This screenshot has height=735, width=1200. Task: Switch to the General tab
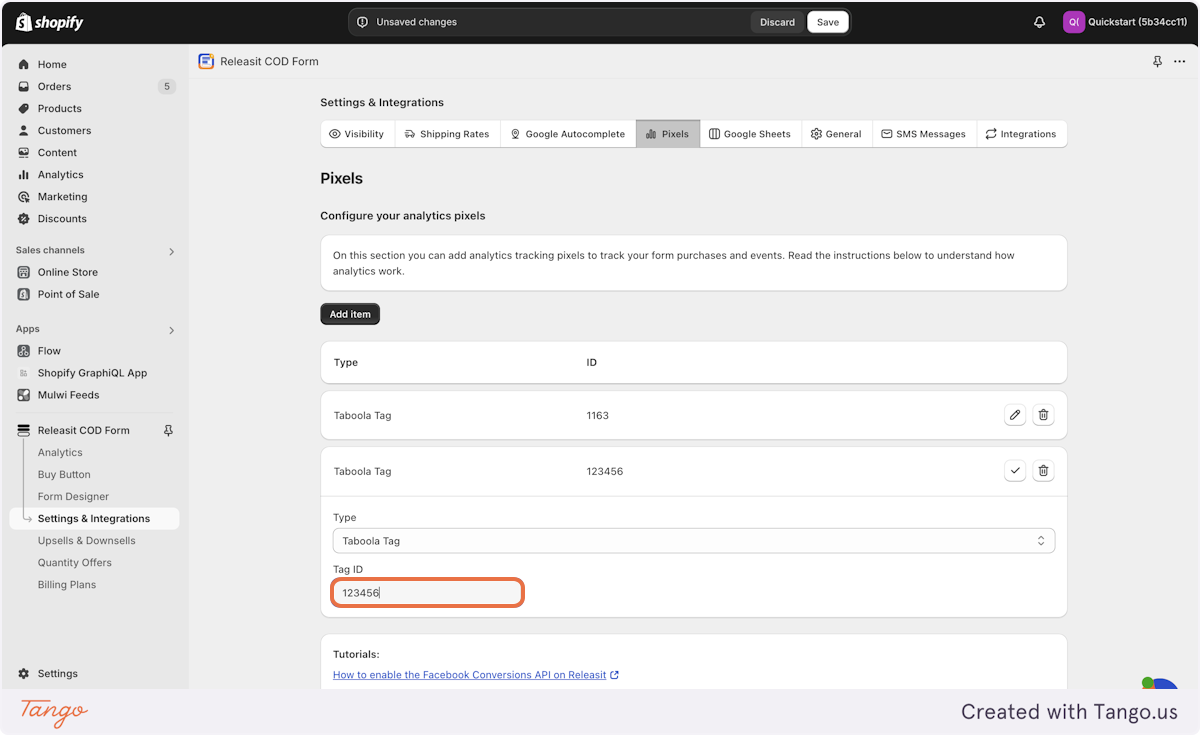[837, 134]
